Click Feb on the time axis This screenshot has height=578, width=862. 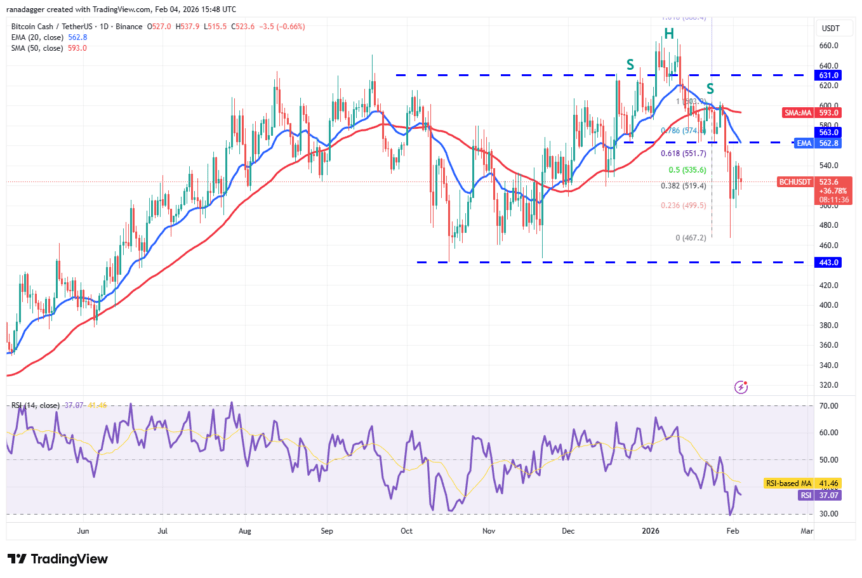733,531
